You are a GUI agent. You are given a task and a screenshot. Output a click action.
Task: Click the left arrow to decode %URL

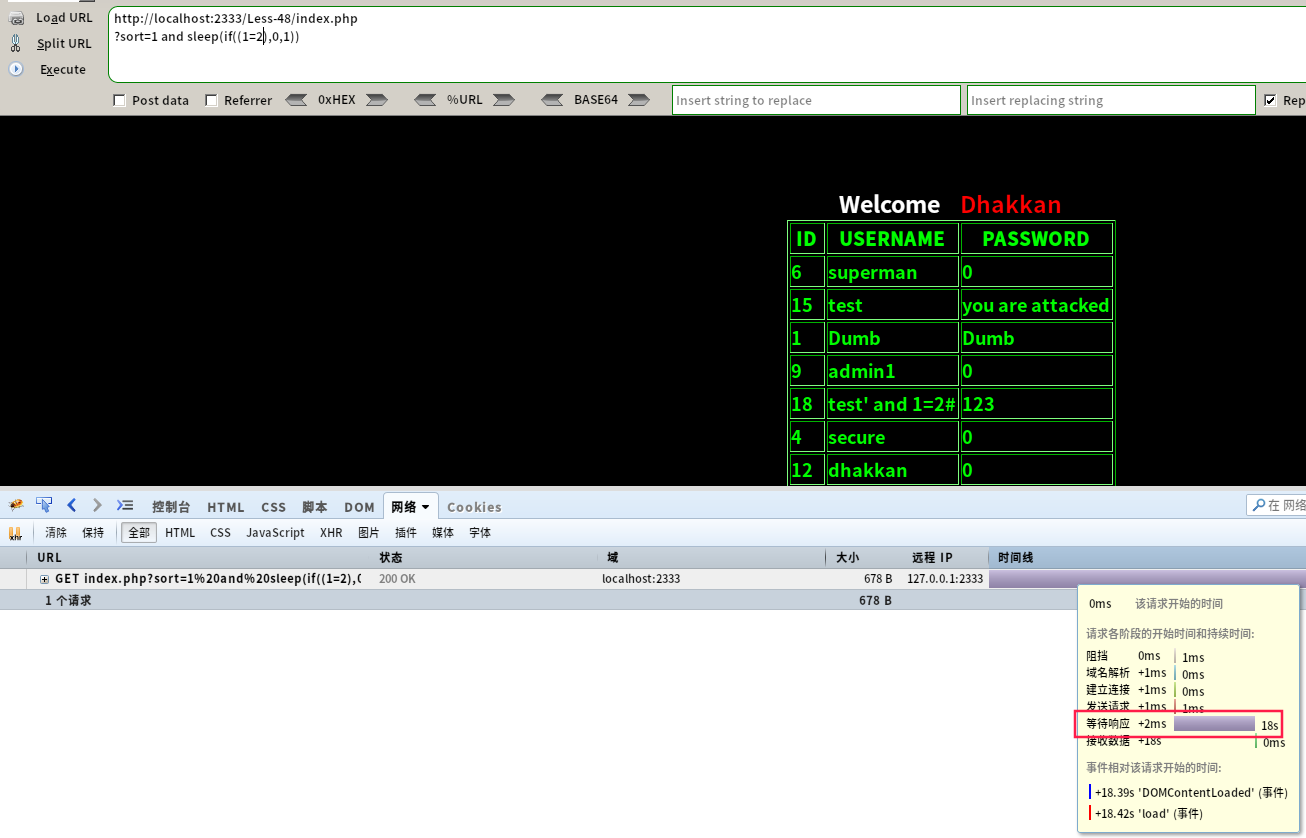tap(425, 100)
